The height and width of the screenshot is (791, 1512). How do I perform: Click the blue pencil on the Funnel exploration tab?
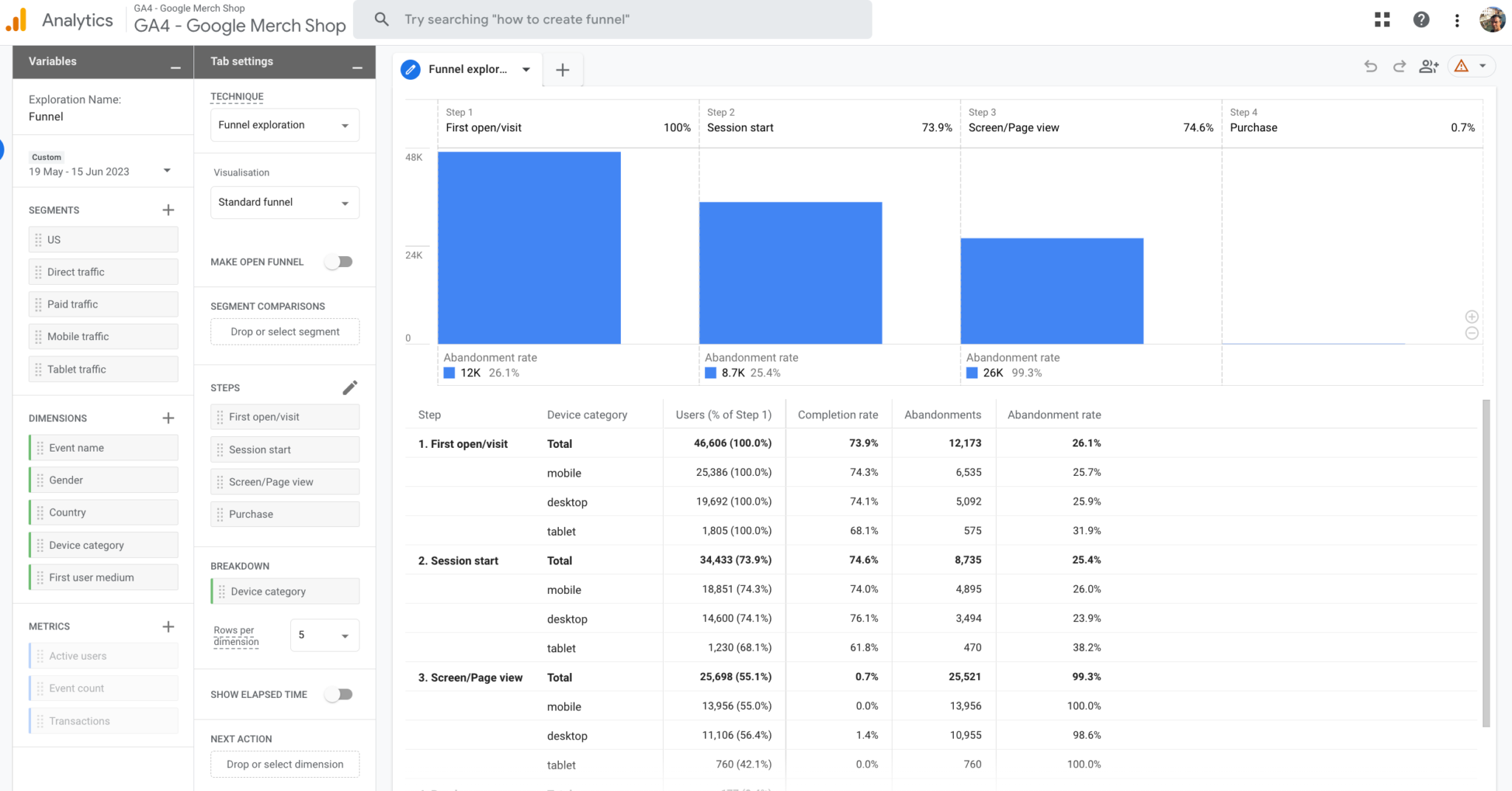(410, 69)
